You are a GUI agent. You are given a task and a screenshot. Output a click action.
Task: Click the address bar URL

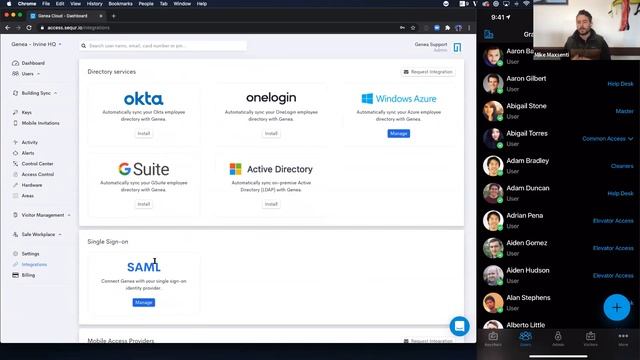click(78, 28)
